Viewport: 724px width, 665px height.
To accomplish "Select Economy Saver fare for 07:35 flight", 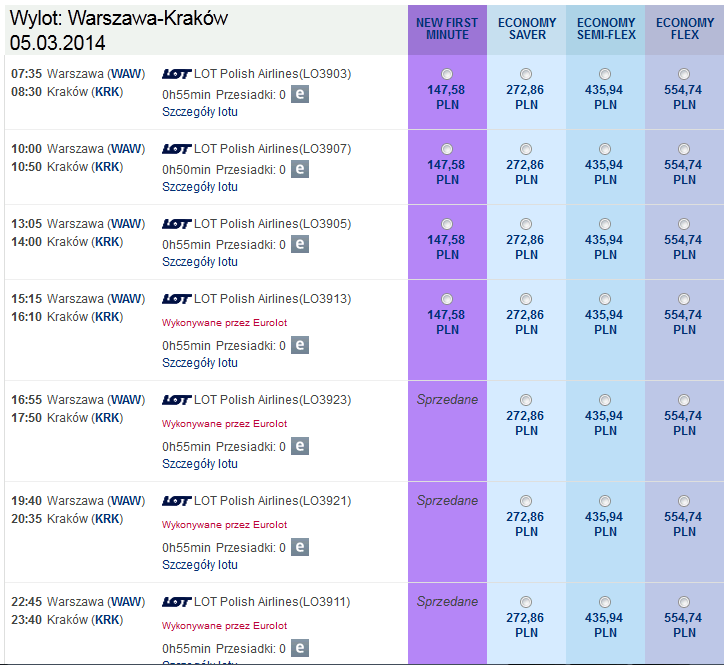I will (526, 74).
